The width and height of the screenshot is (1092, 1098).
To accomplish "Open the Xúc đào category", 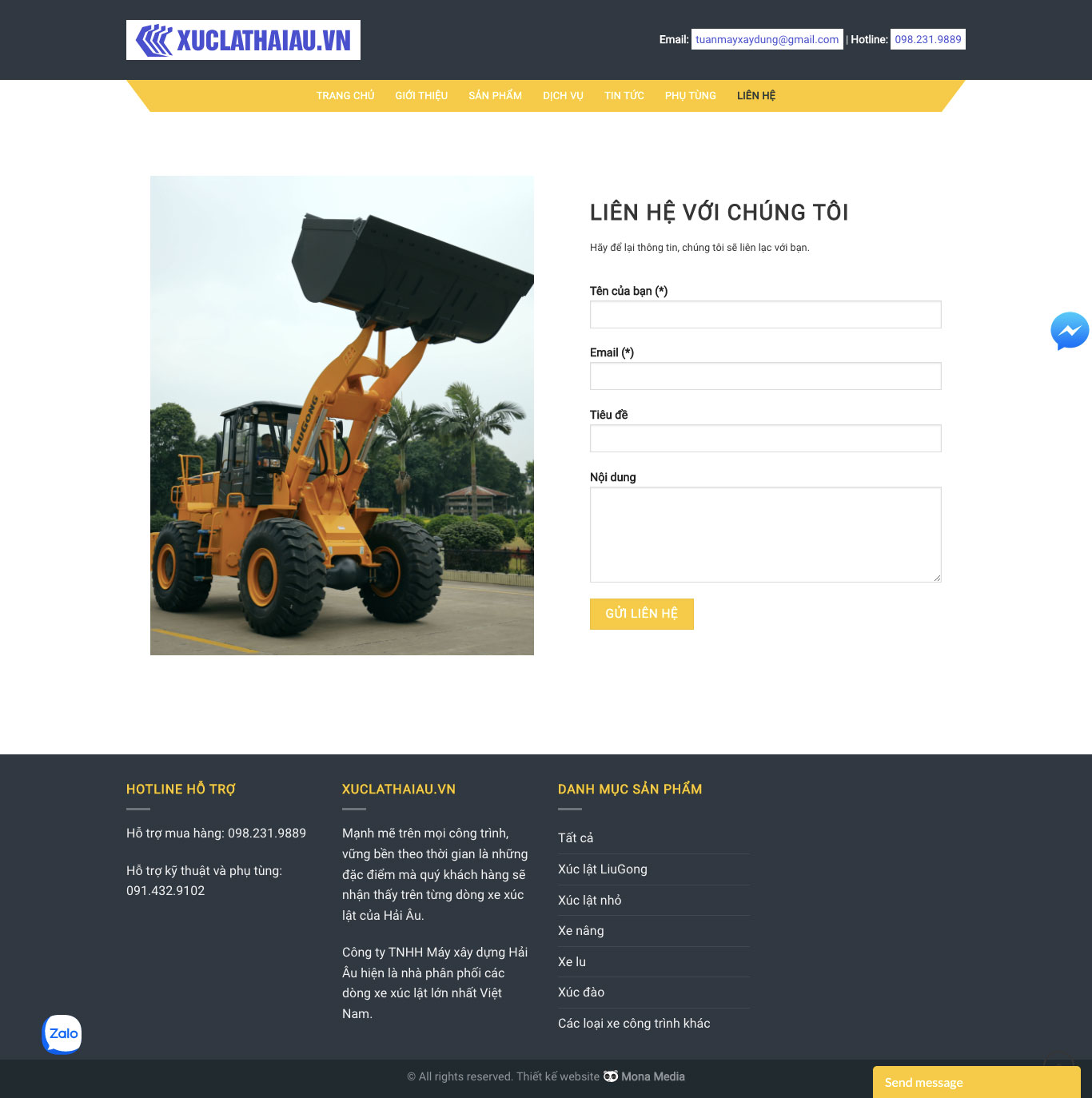I will point(581,993).
